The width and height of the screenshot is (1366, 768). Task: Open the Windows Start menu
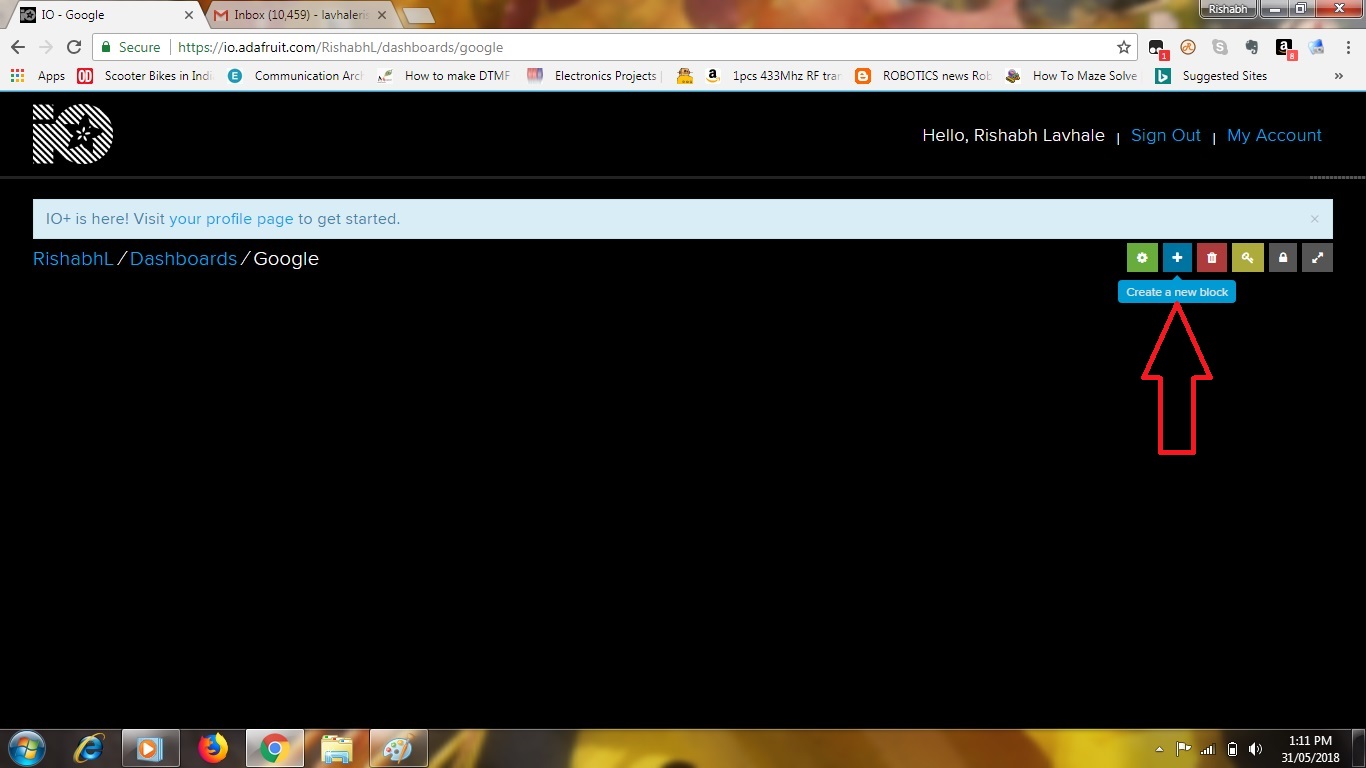(x=25, y=748)
